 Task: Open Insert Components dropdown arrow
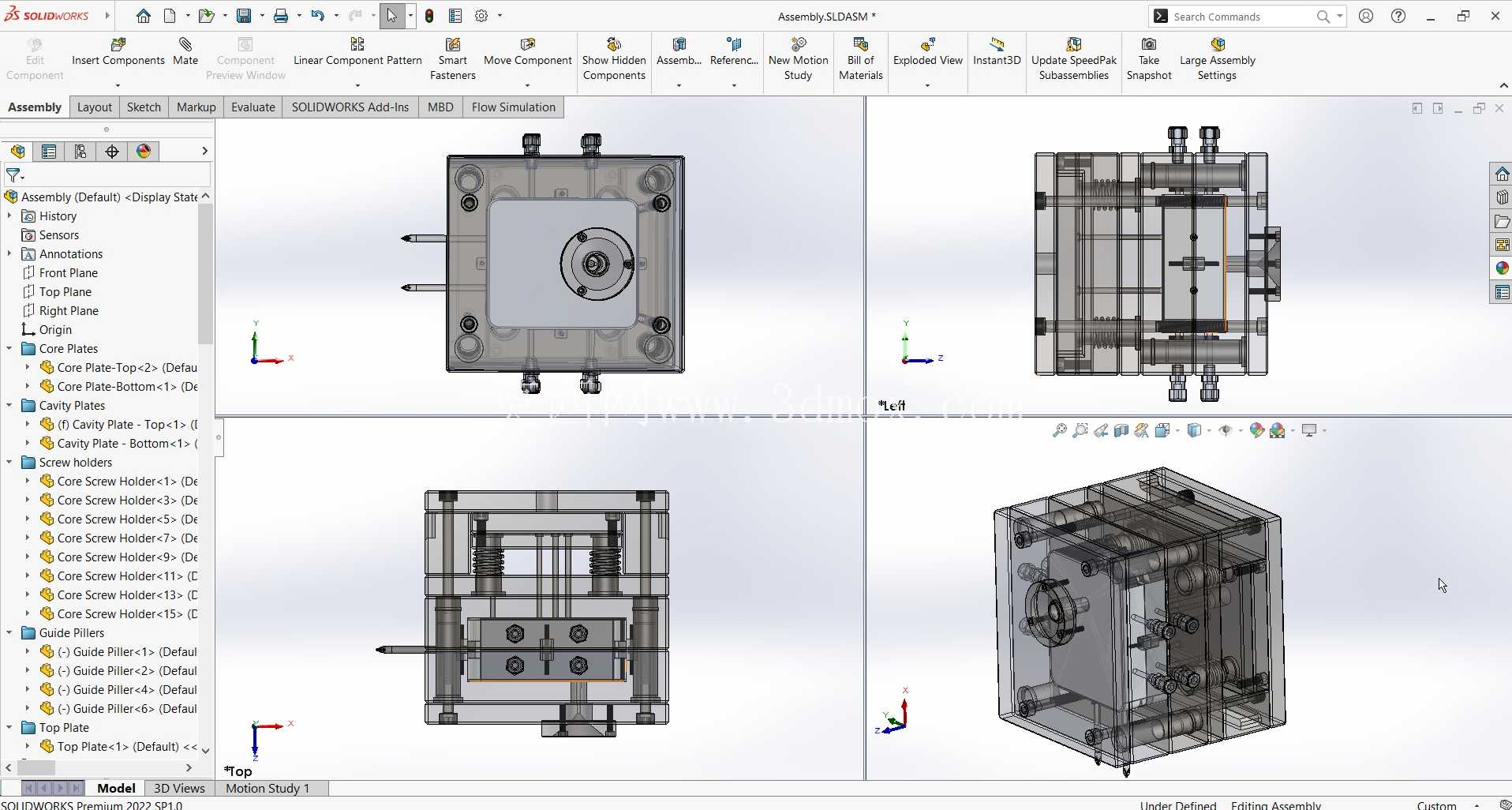(x=118, y=85)
